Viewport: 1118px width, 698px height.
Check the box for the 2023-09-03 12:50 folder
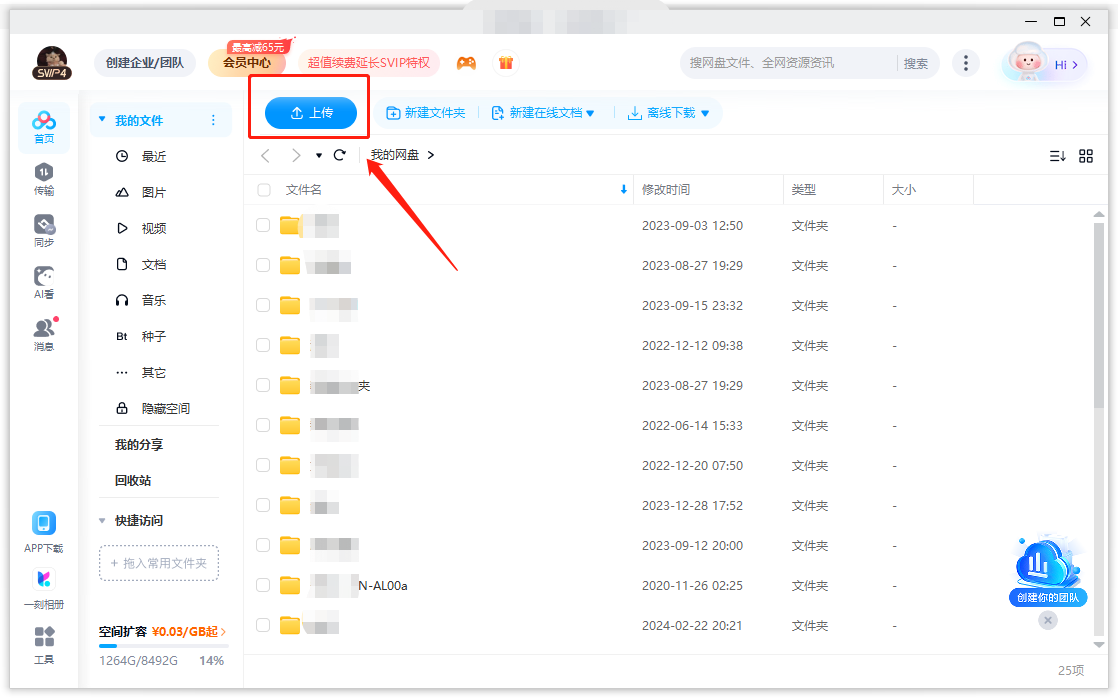point(263,225)
